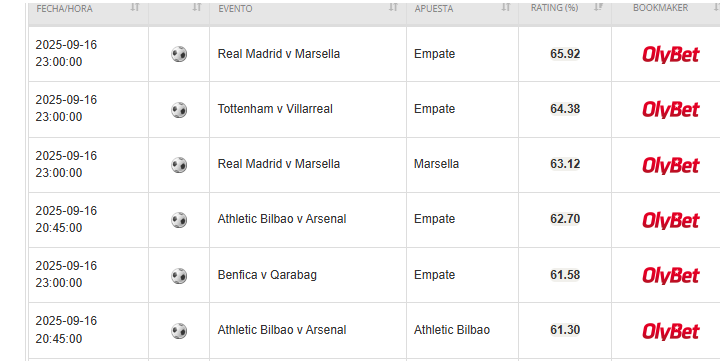Click OlyBet logo in Real Madrid Empate row
The image size is (723, 364).
coord(671,54)
